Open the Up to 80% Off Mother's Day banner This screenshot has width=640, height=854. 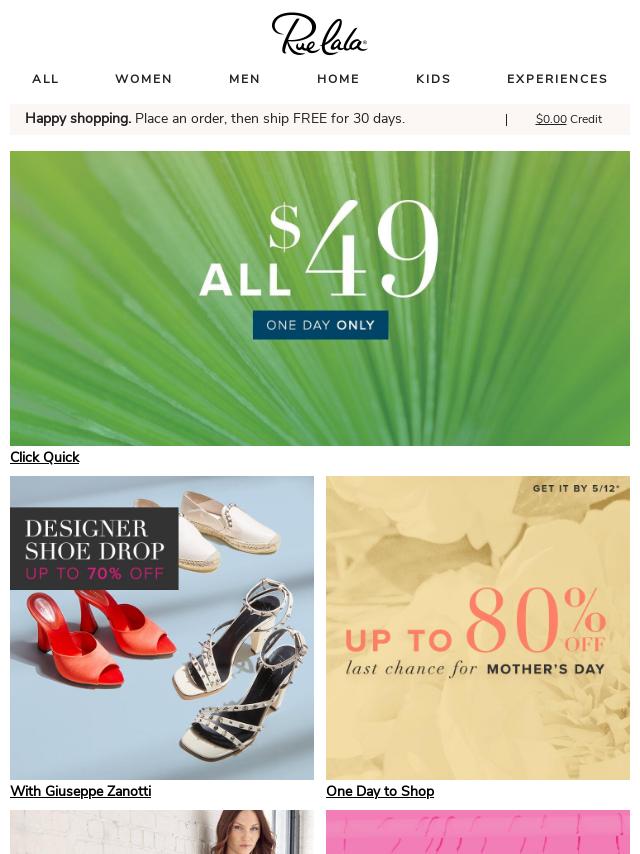click(478, 628)
